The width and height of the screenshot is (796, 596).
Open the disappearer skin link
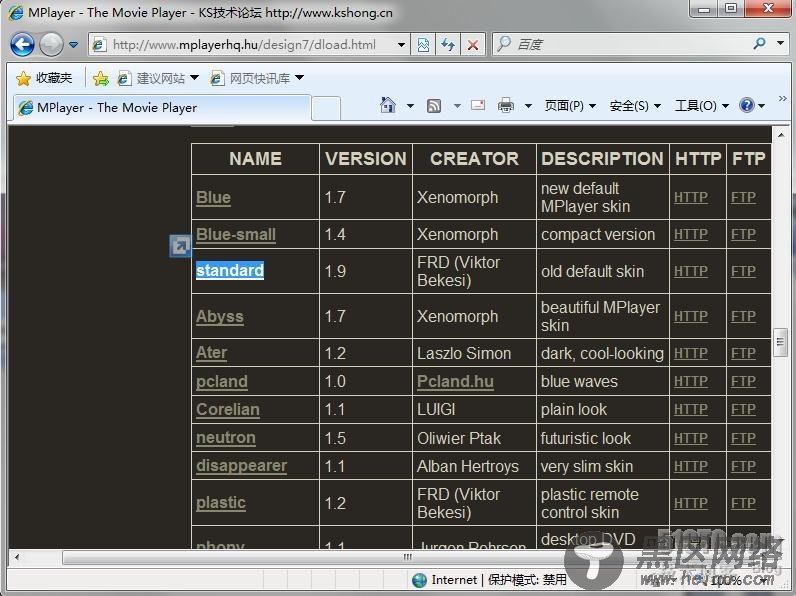click(x=242, y=466)
